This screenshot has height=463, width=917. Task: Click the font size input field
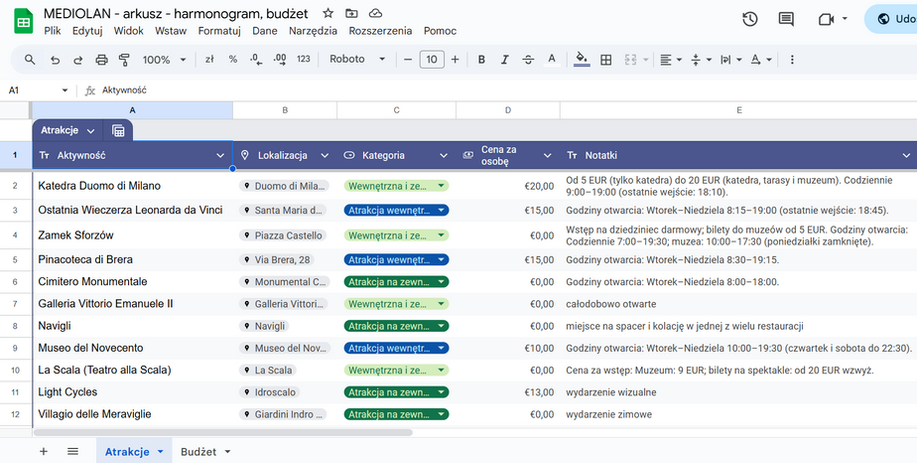432,59
